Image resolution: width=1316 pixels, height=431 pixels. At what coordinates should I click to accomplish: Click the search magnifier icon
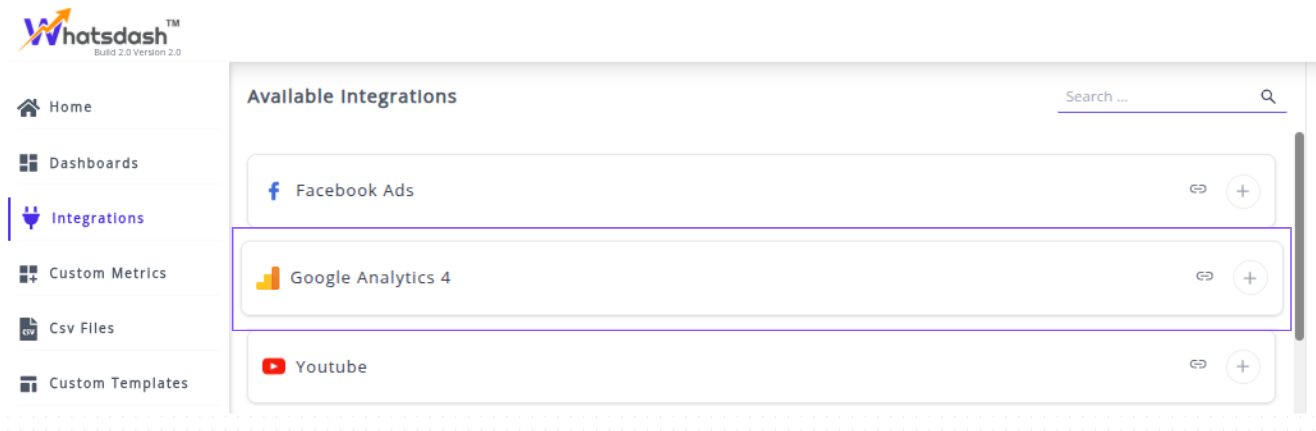pos(1268,97)
